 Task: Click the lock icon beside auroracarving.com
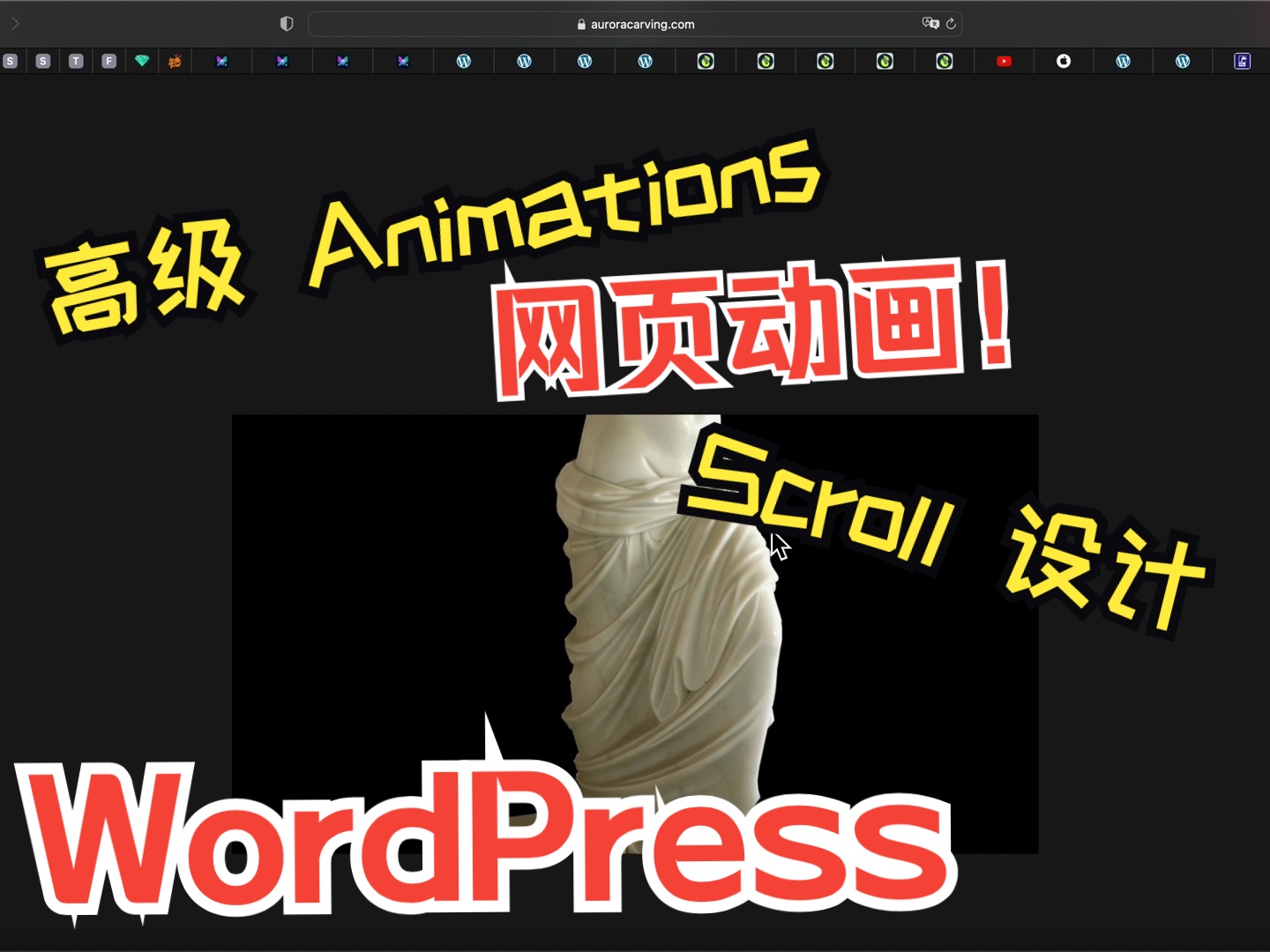581,25
